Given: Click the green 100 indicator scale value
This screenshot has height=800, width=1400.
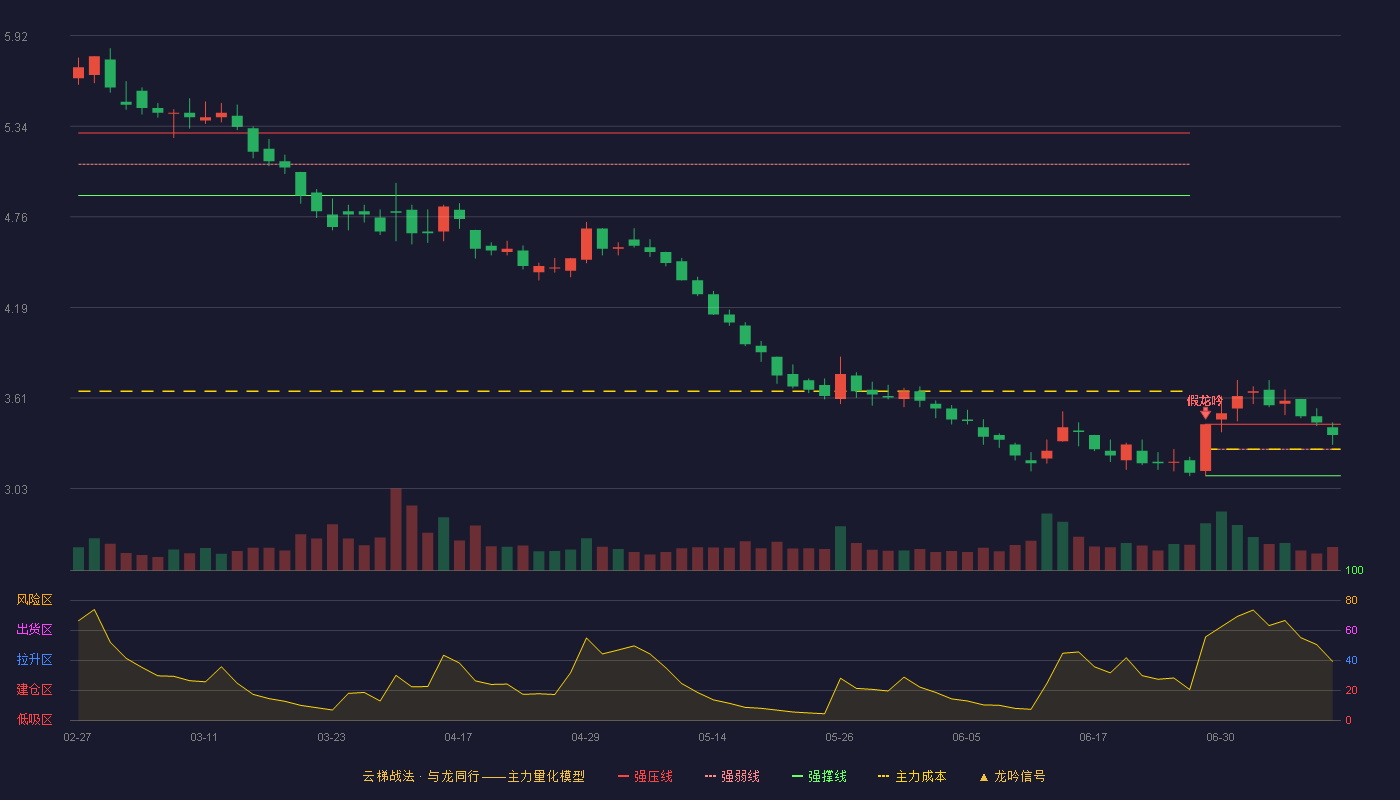Looking at the screenshot, I should [1354, 571].
